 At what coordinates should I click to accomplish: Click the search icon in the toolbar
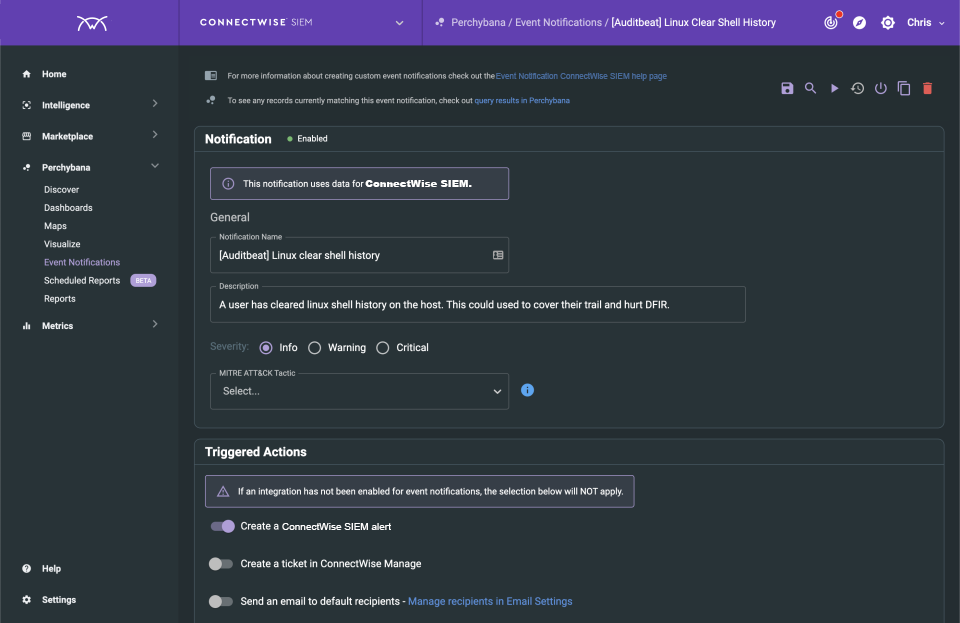(811, 88)
